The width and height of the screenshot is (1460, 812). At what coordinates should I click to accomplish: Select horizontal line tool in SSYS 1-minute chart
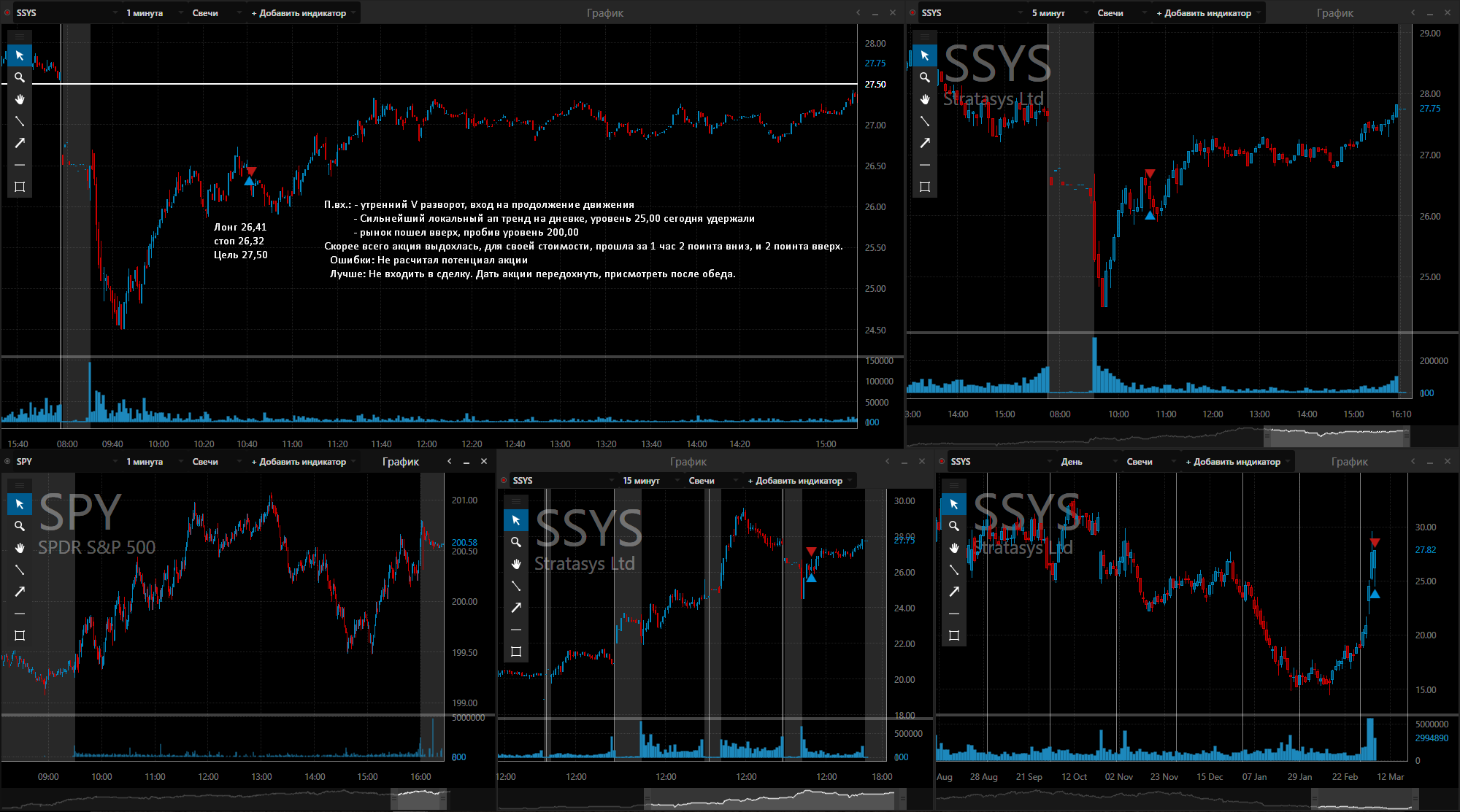(x=20, y=165)
